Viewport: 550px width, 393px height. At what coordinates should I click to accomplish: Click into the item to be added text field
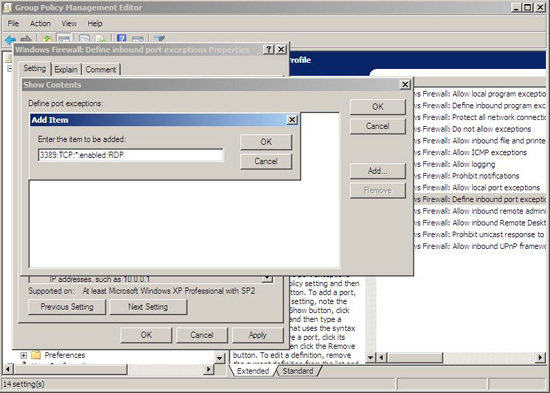click(130, 155)
